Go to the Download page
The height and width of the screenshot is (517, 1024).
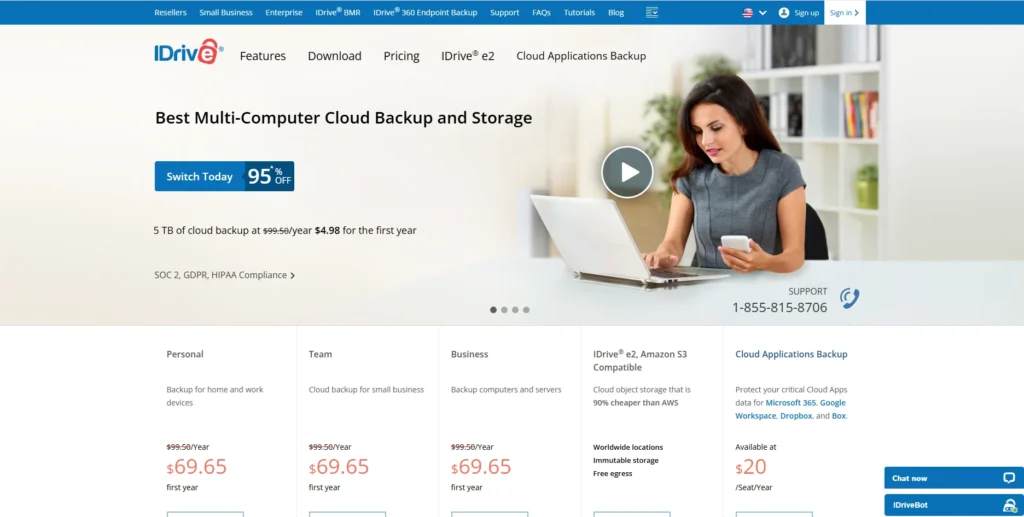click(x=334, y=56)
